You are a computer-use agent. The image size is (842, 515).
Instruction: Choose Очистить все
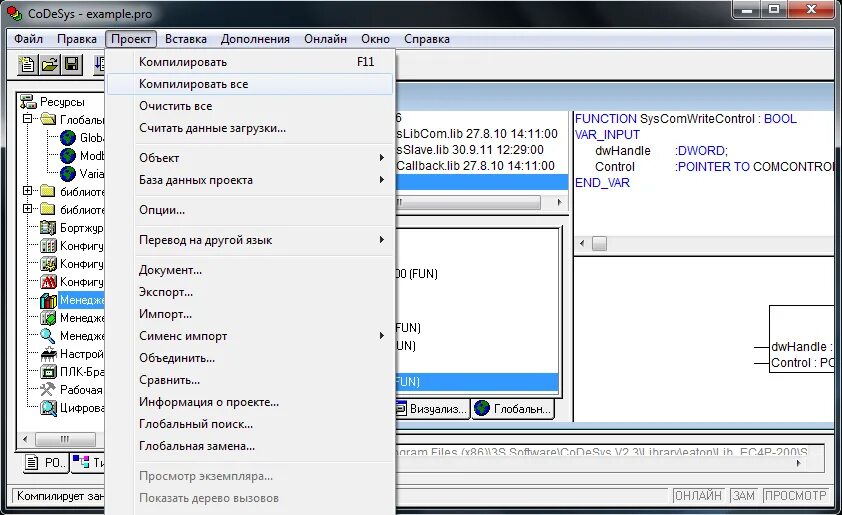coord(250,106)
